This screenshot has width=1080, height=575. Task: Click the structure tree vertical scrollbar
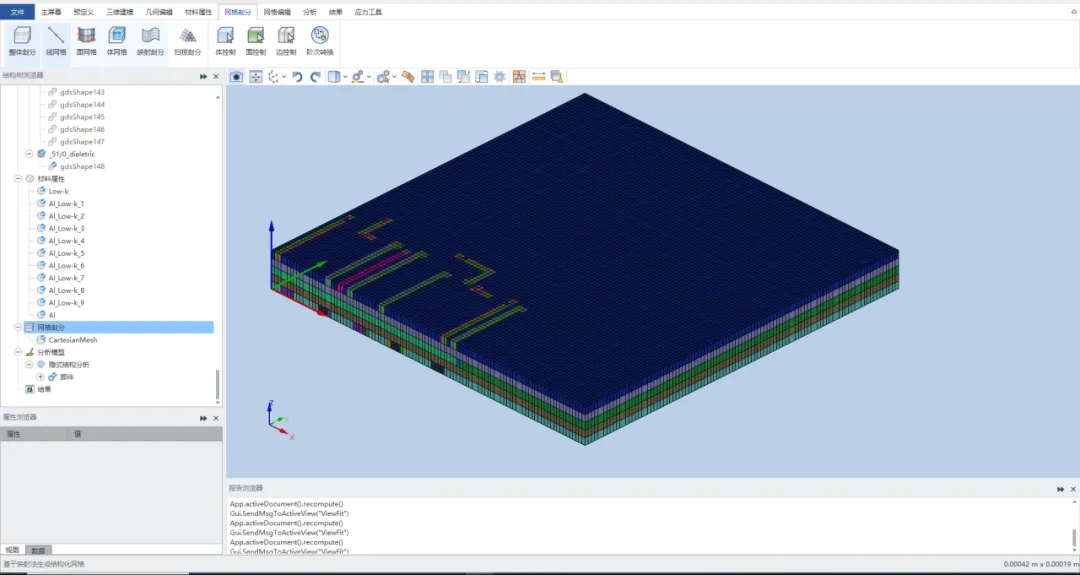tap(217, 384)
